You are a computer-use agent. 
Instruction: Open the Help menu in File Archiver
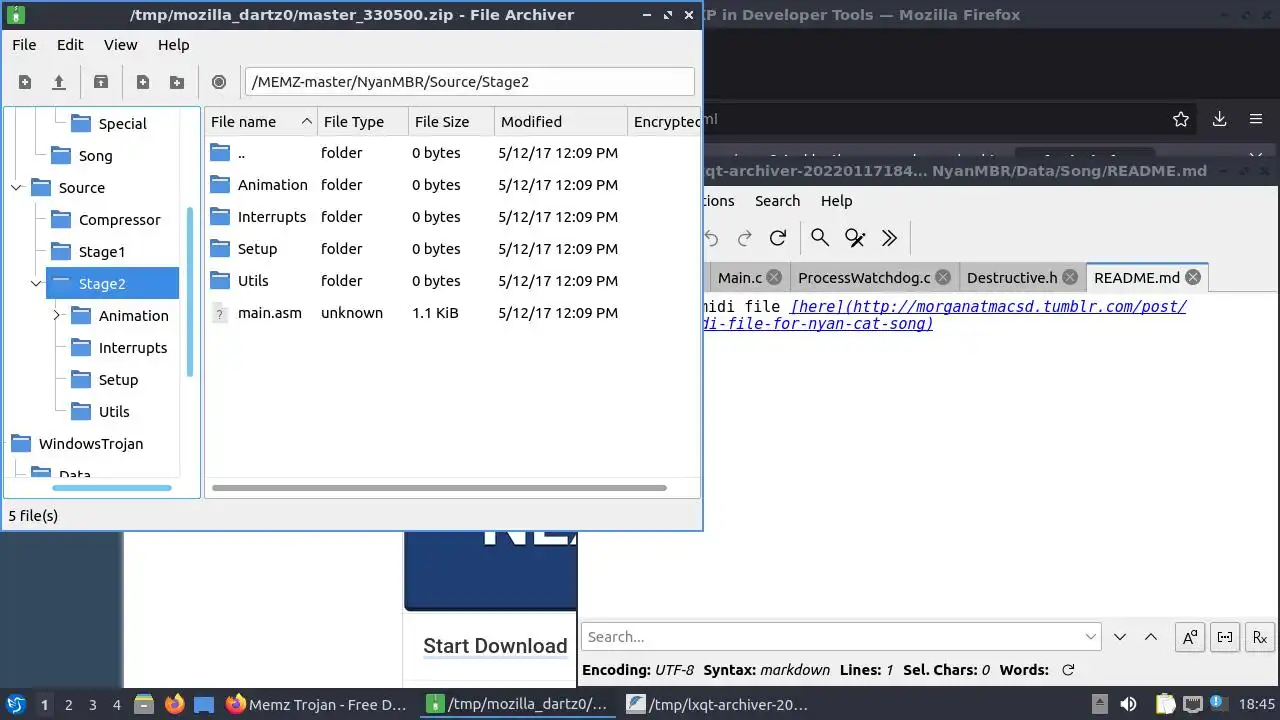tap(173, 45)
